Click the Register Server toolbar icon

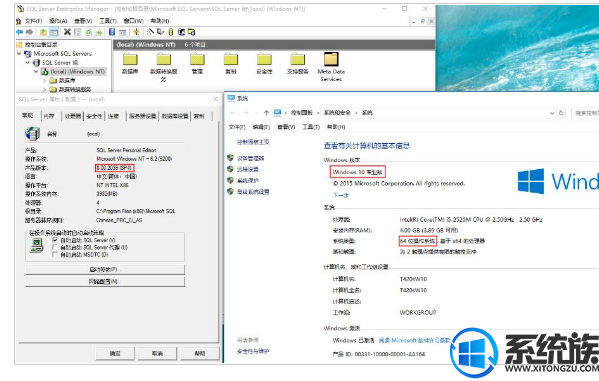(x=160, y=32)
